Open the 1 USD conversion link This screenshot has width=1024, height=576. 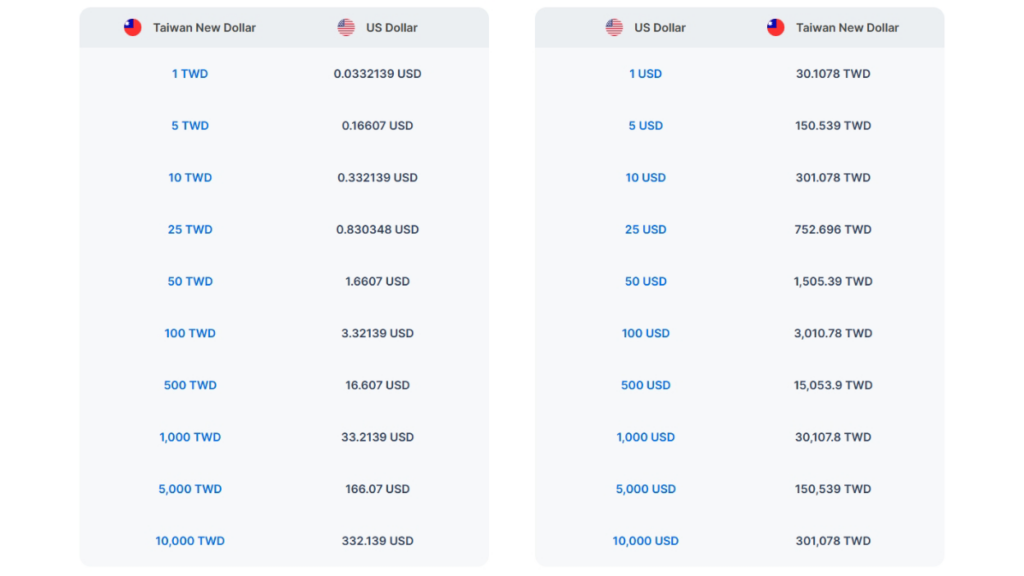coord(646,74)
